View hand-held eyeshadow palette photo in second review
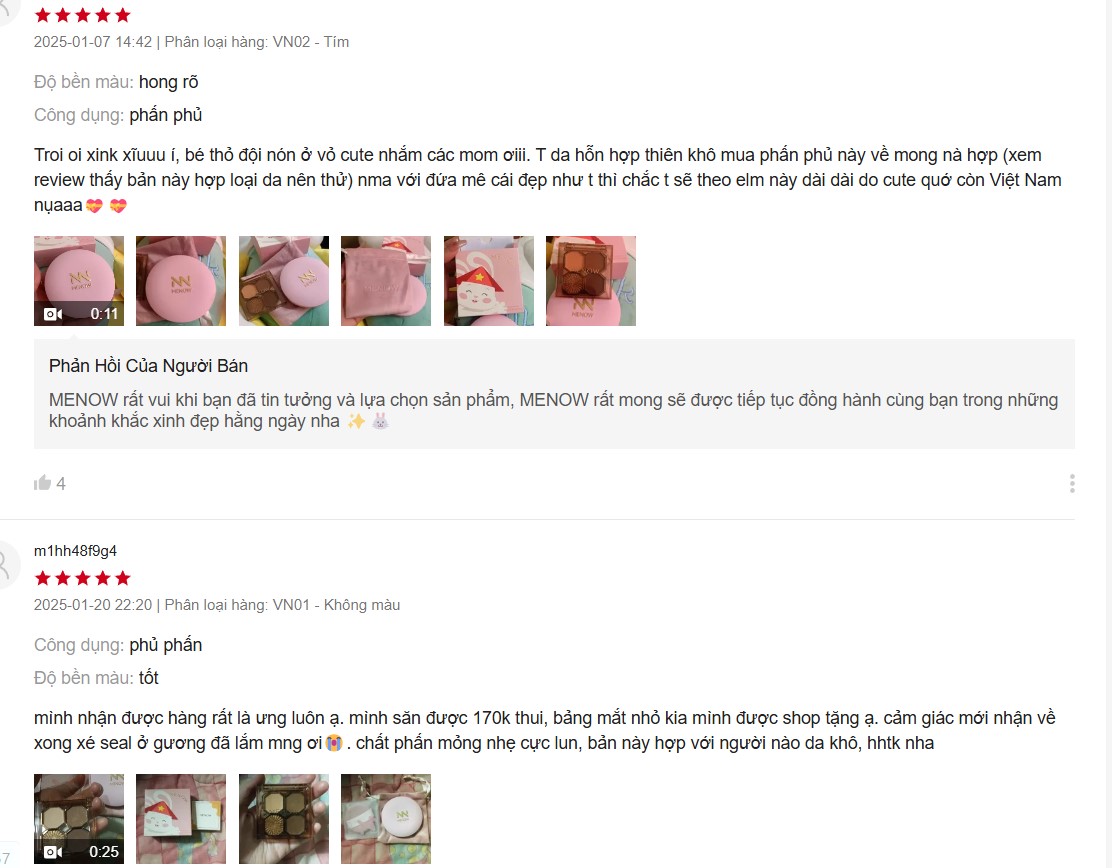This screenshot has width=1112, height=868. pyautogui.click(x=284, y=819)
